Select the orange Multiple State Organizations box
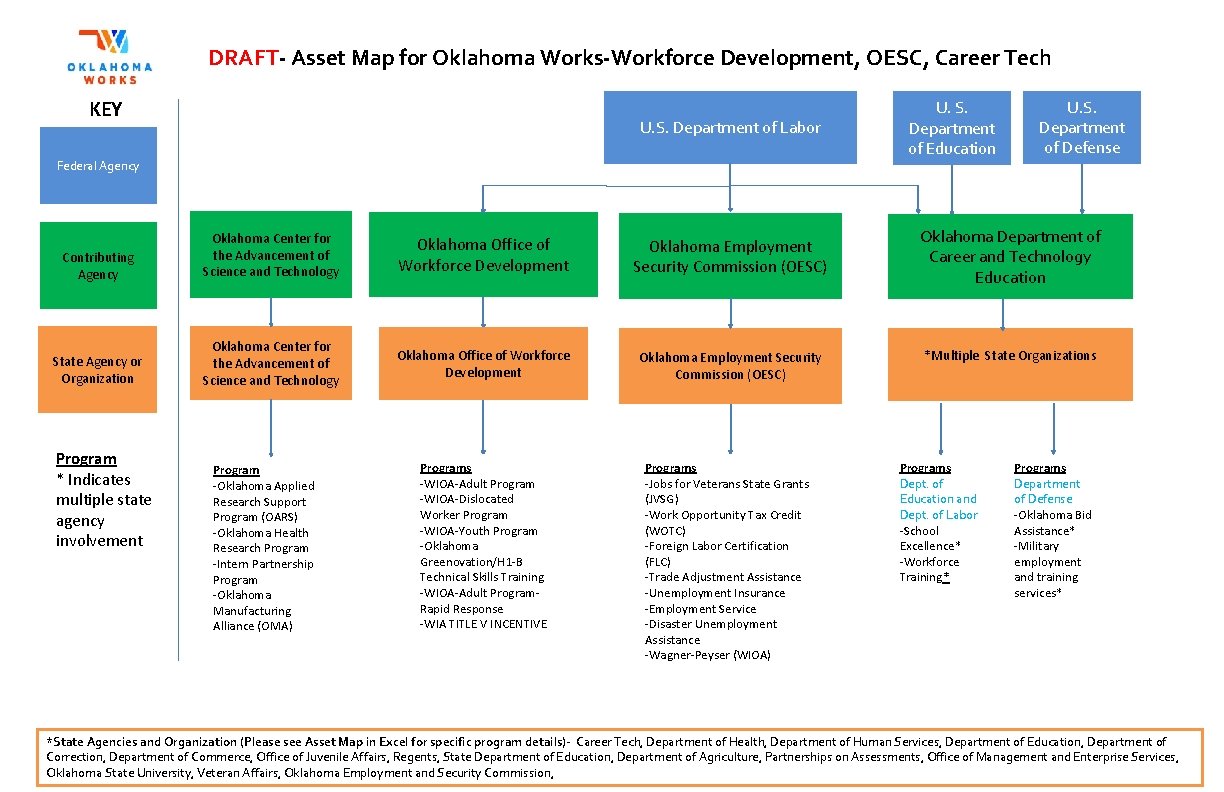Image resolution: width=1224 pixels, height=792 pixels. click(1010, 364)
